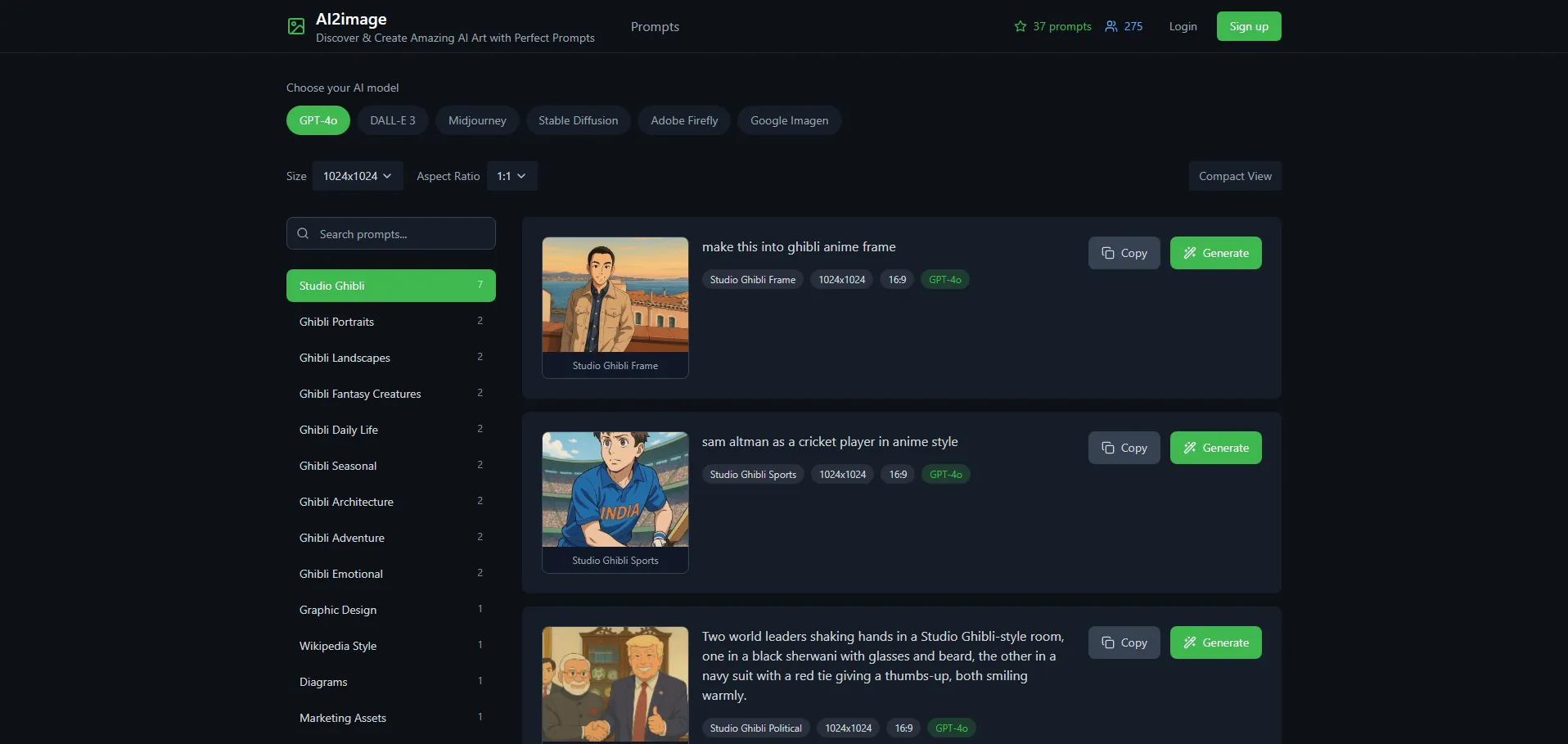Switch model to Stable Diffusion
The width and height of the screenshot is (1568, 744).
click(x=578, y=120)
